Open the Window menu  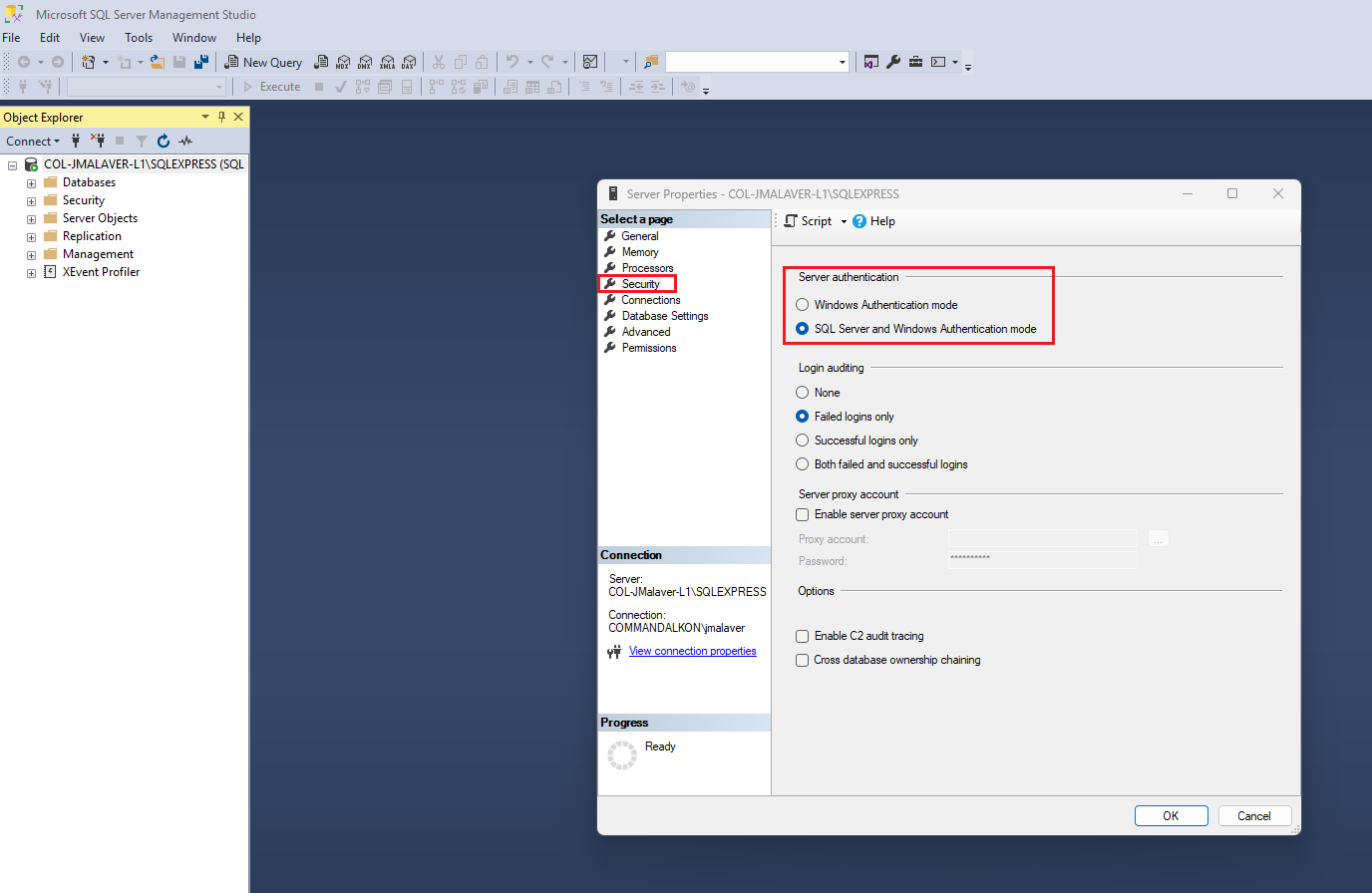(x=194, y=38)
